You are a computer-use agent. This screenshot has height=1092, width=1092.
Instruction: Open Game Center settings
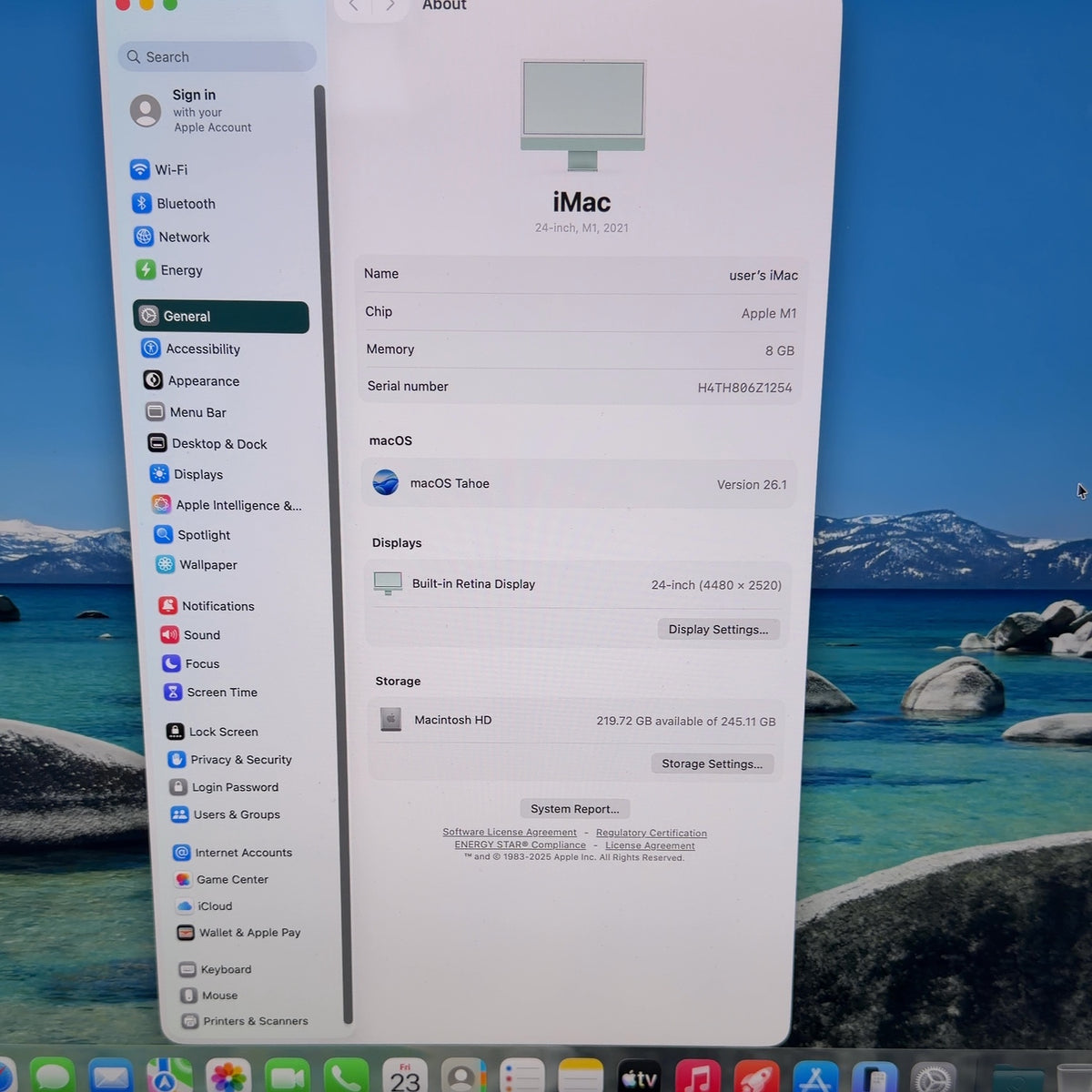tap(222, 880)
